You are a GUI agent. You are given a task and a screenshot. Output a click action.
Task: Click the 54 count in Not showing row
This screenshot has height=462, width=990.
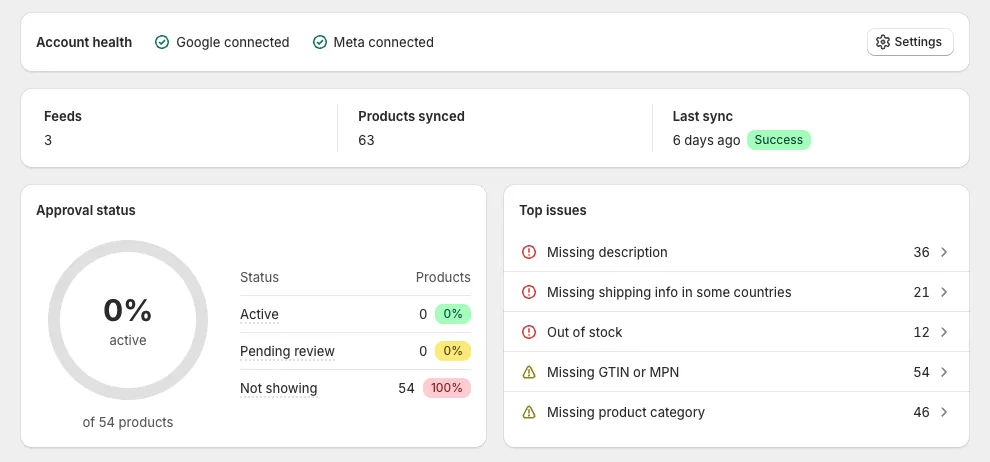(406, 388)
